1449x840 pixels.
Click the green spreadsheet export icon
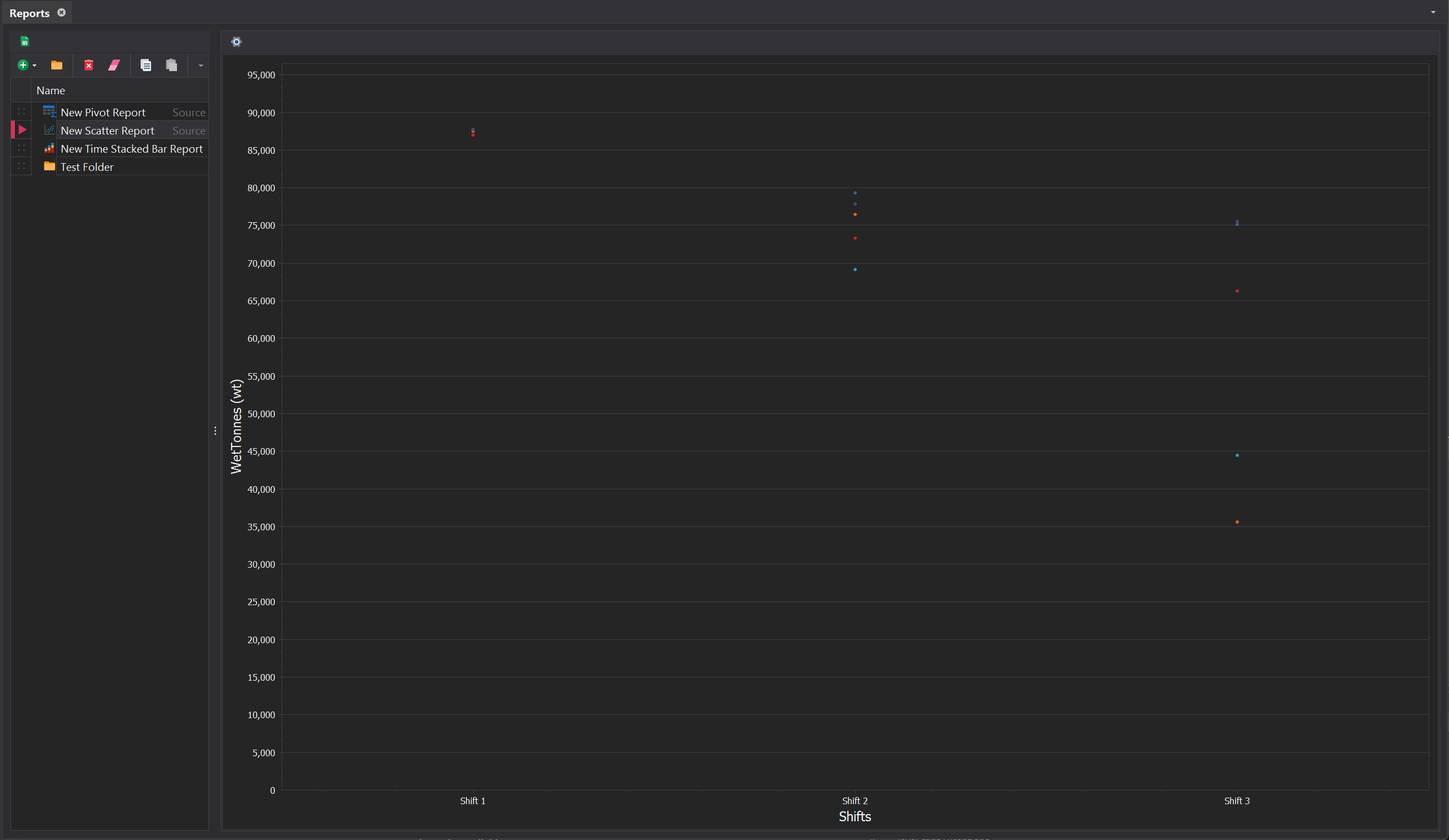click(25, 41)
